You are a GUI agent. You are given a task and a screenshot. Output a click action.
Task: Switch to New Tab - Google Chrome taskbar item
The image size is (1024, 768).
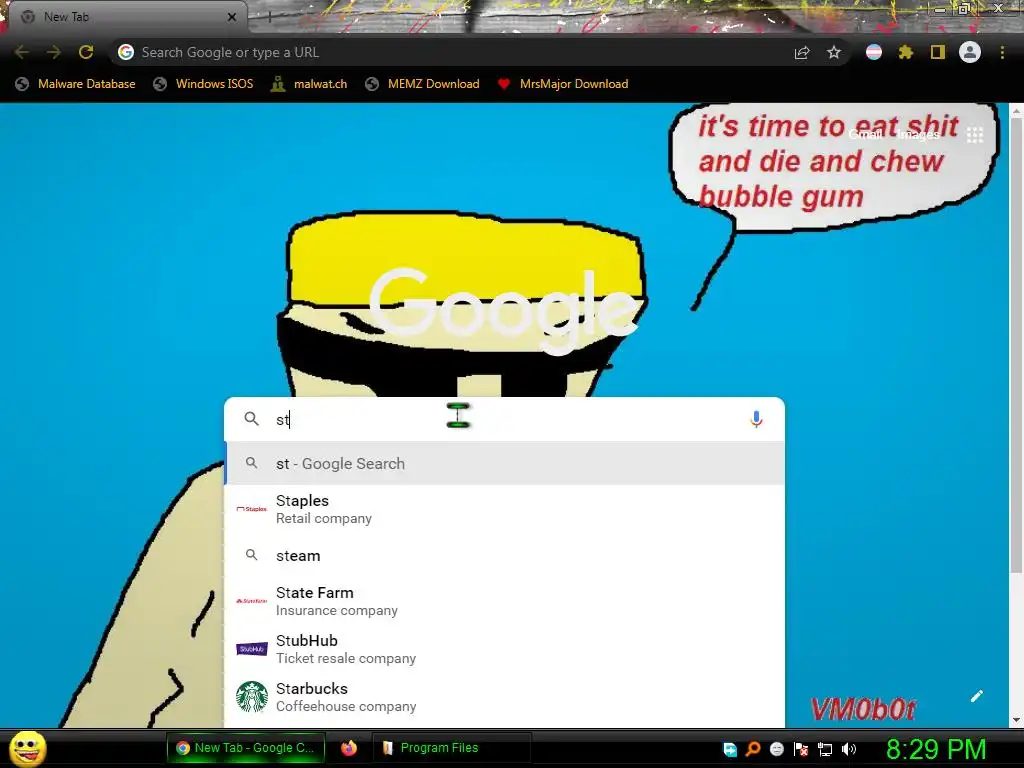(246, 748)
